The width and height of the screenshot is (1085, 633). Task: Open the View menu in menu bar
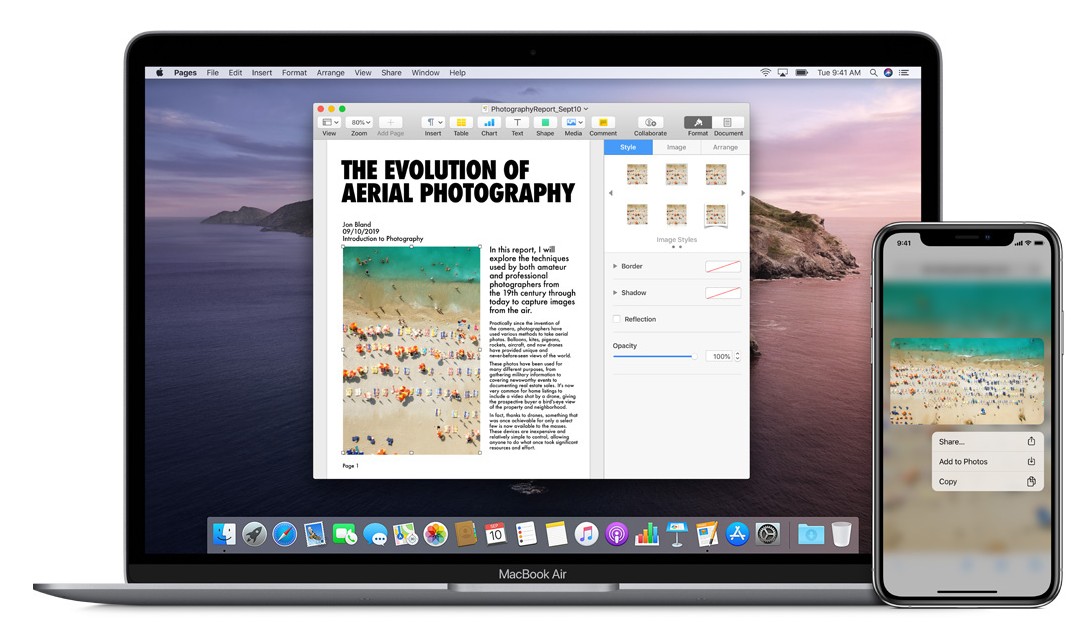(363, 72)
